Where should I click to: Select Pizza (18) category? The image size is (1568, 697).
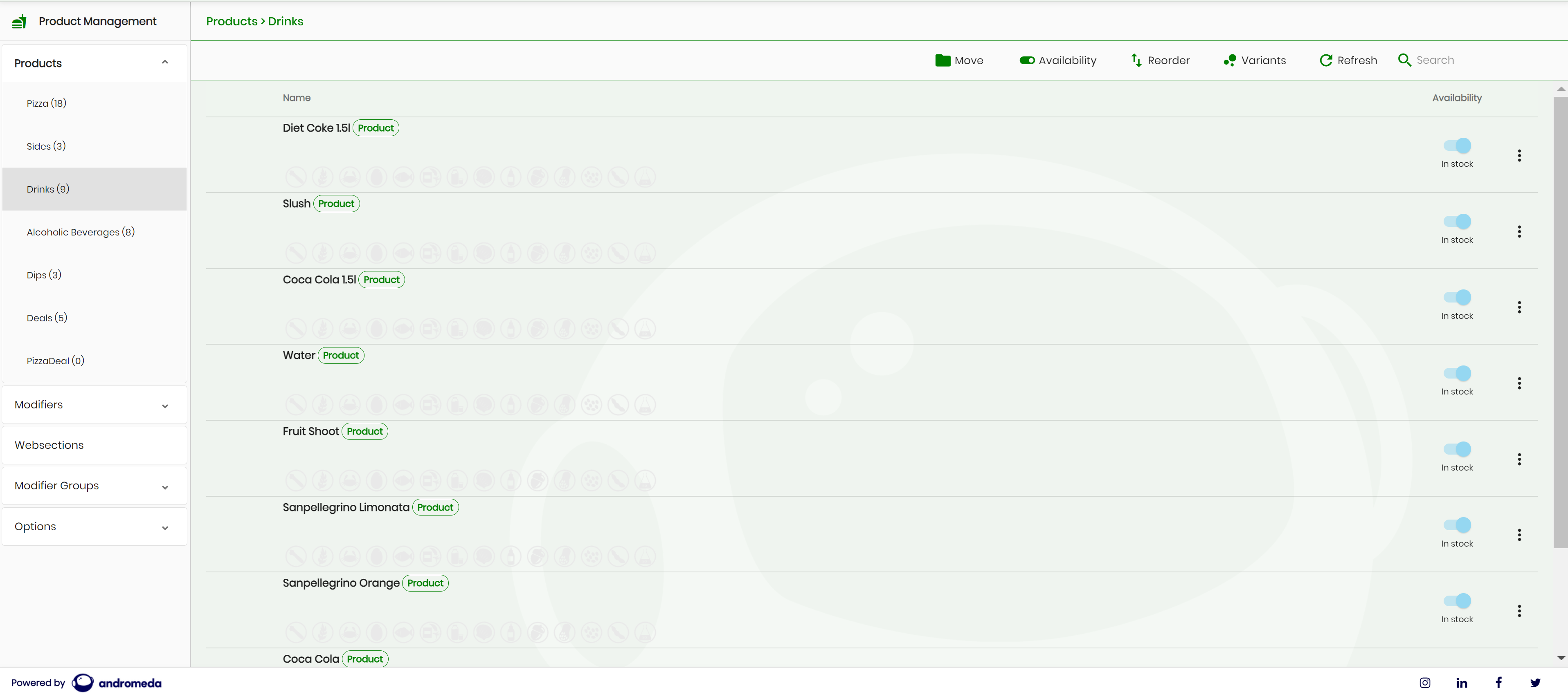pos(46,103)
